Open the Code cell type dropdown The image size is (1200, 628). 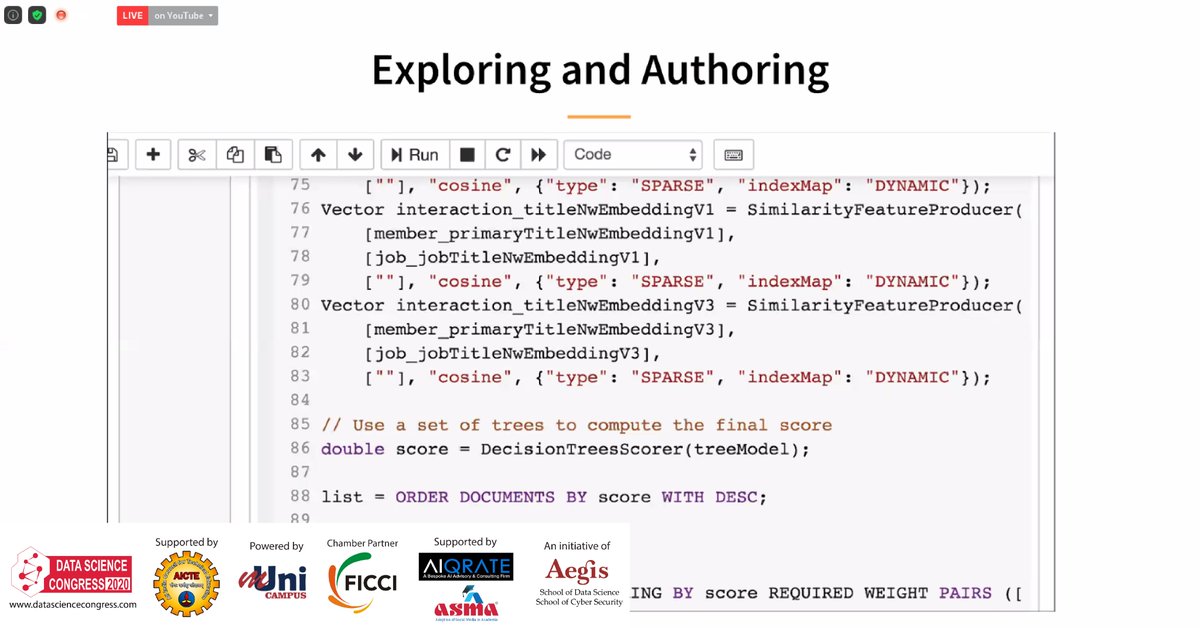633,154
